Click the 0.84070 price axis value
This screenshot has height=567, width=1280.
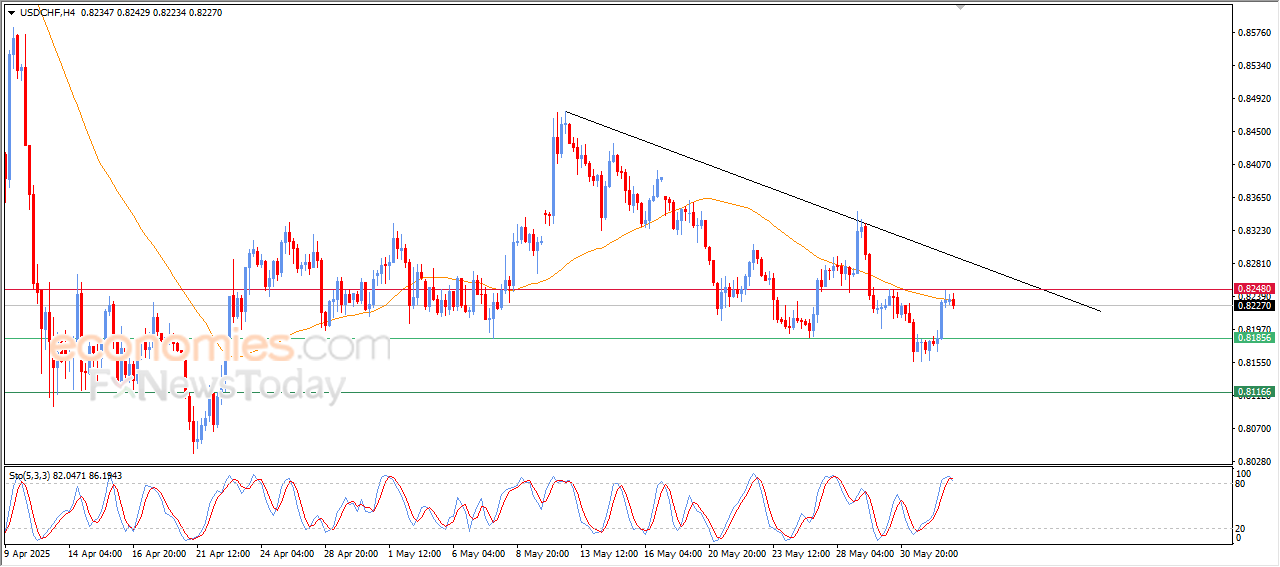coord(1254,165)
